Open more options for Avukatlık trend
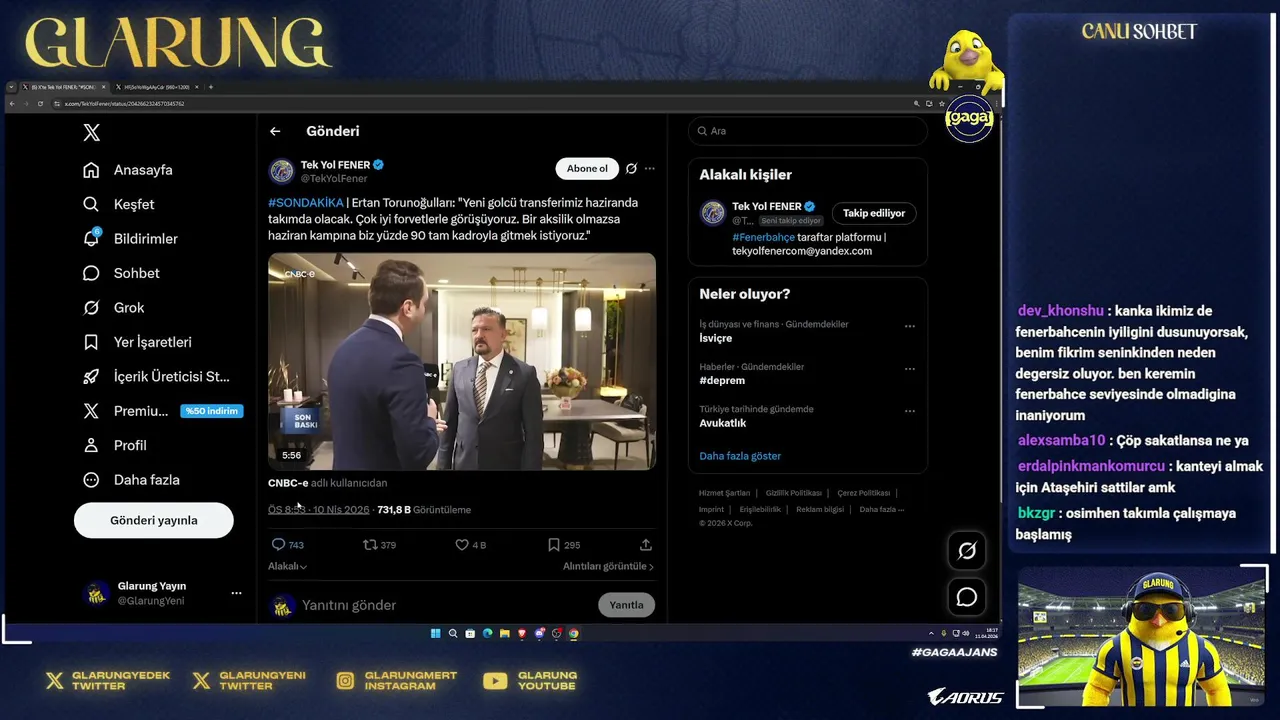The width and height of the screenshot is (1280, 720). coord(910,411)
